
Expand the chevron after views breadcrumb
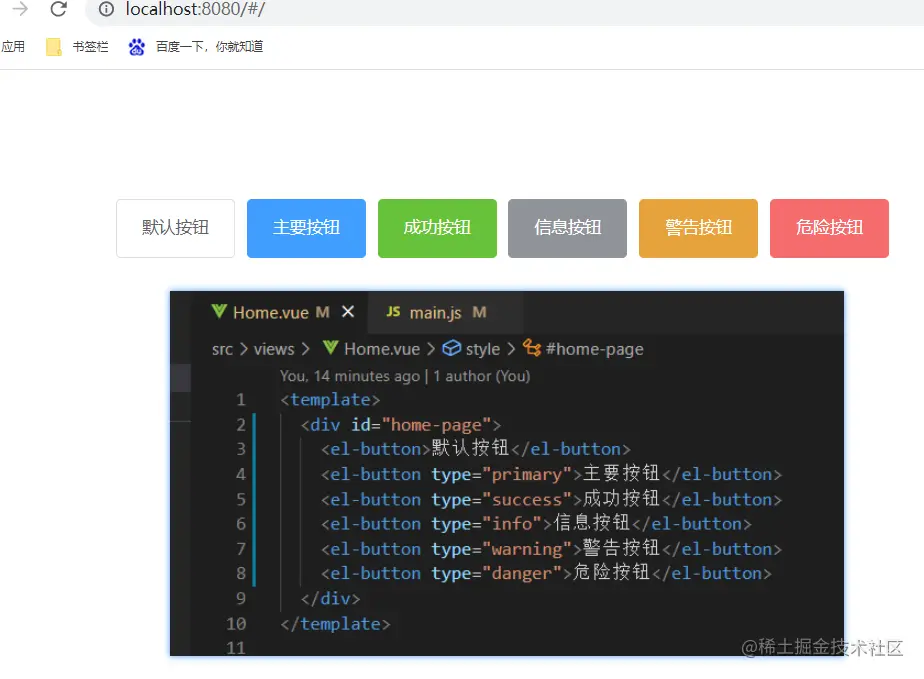pyautogui.click(x=305, y=349)
